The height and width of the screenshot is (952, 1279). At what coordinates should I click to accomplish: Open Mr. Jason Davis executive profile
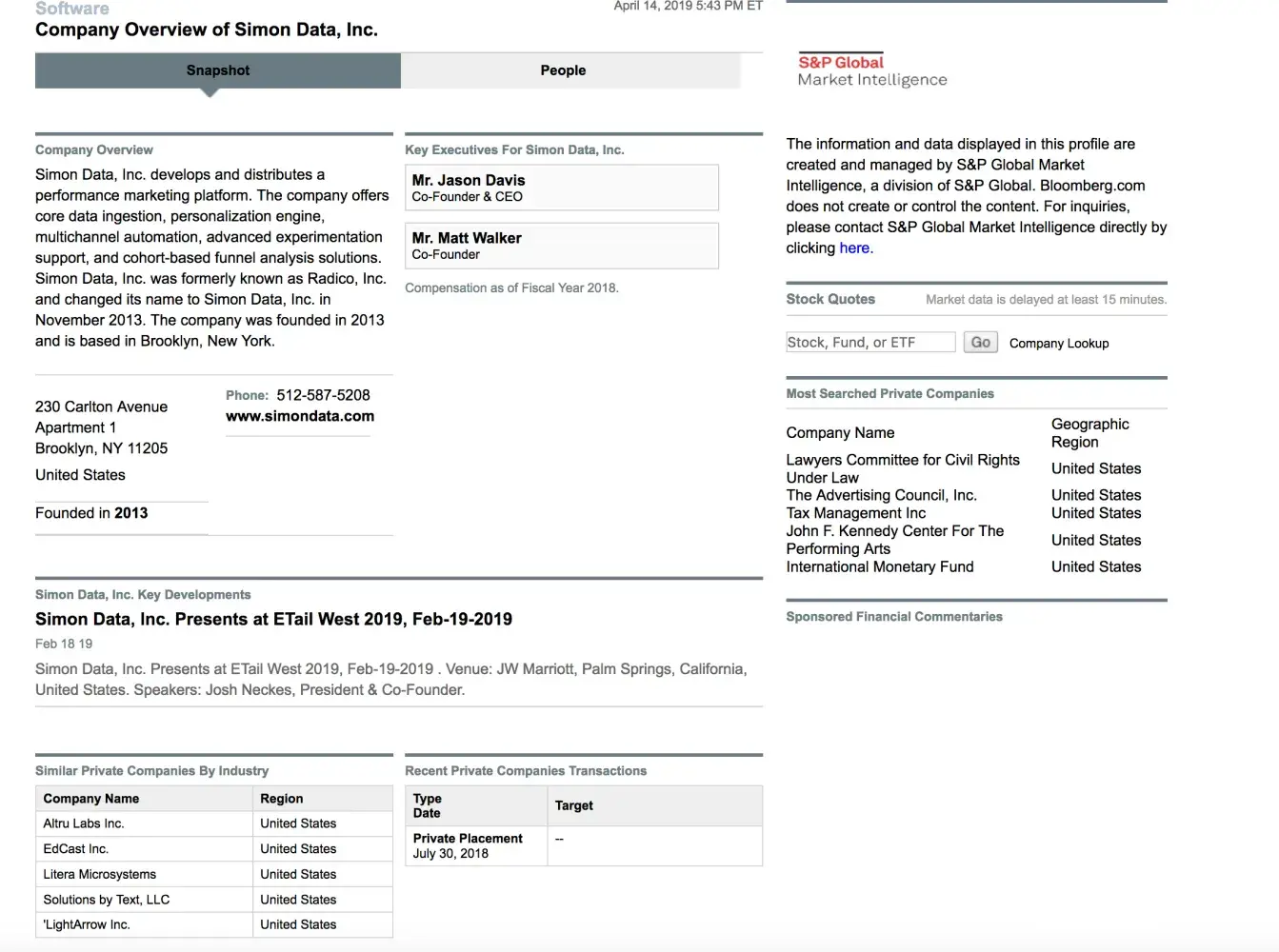pos(468,180)
